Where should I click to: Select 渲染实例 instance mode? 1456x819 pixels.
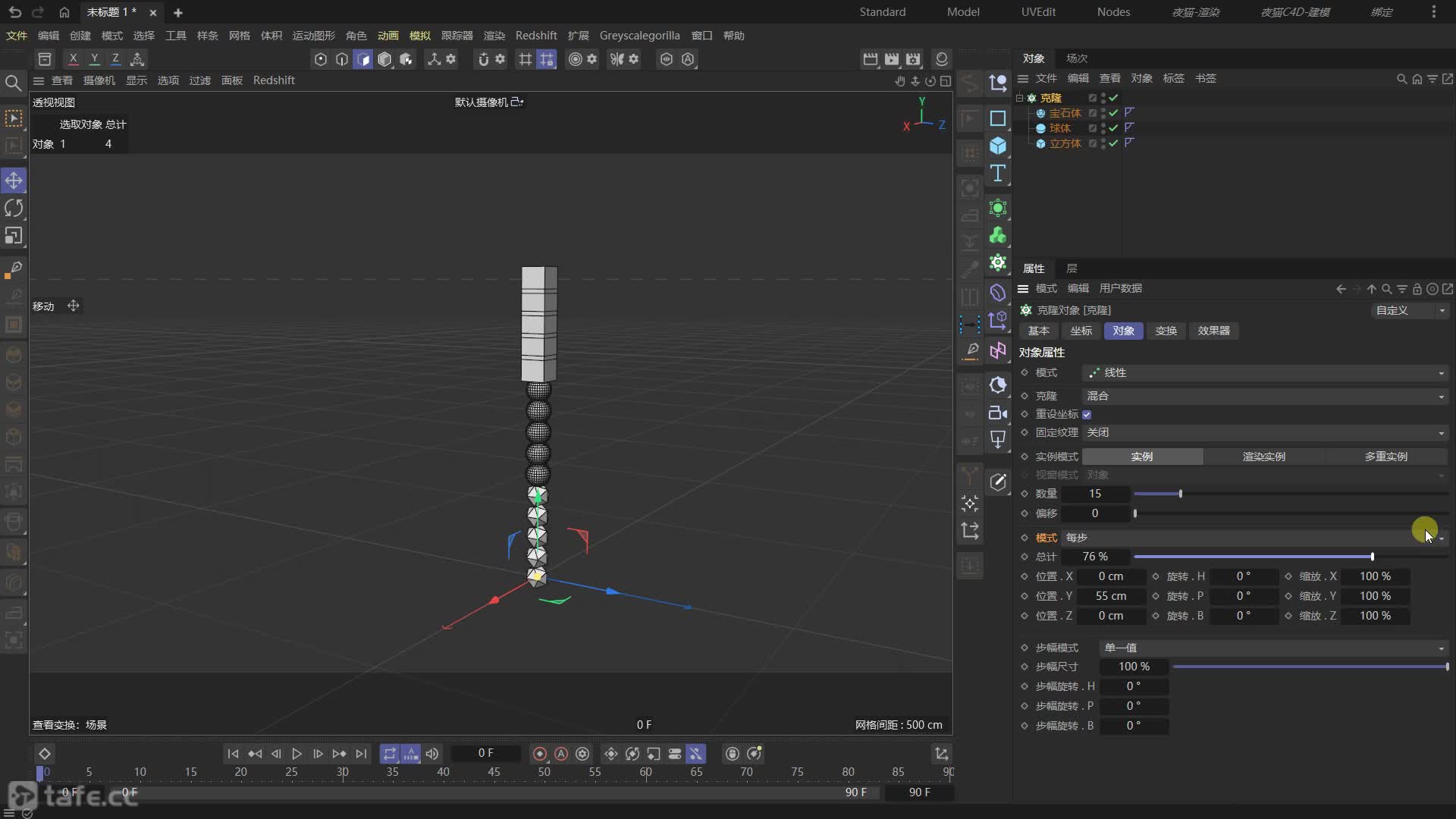click(x=1264, y=457)
